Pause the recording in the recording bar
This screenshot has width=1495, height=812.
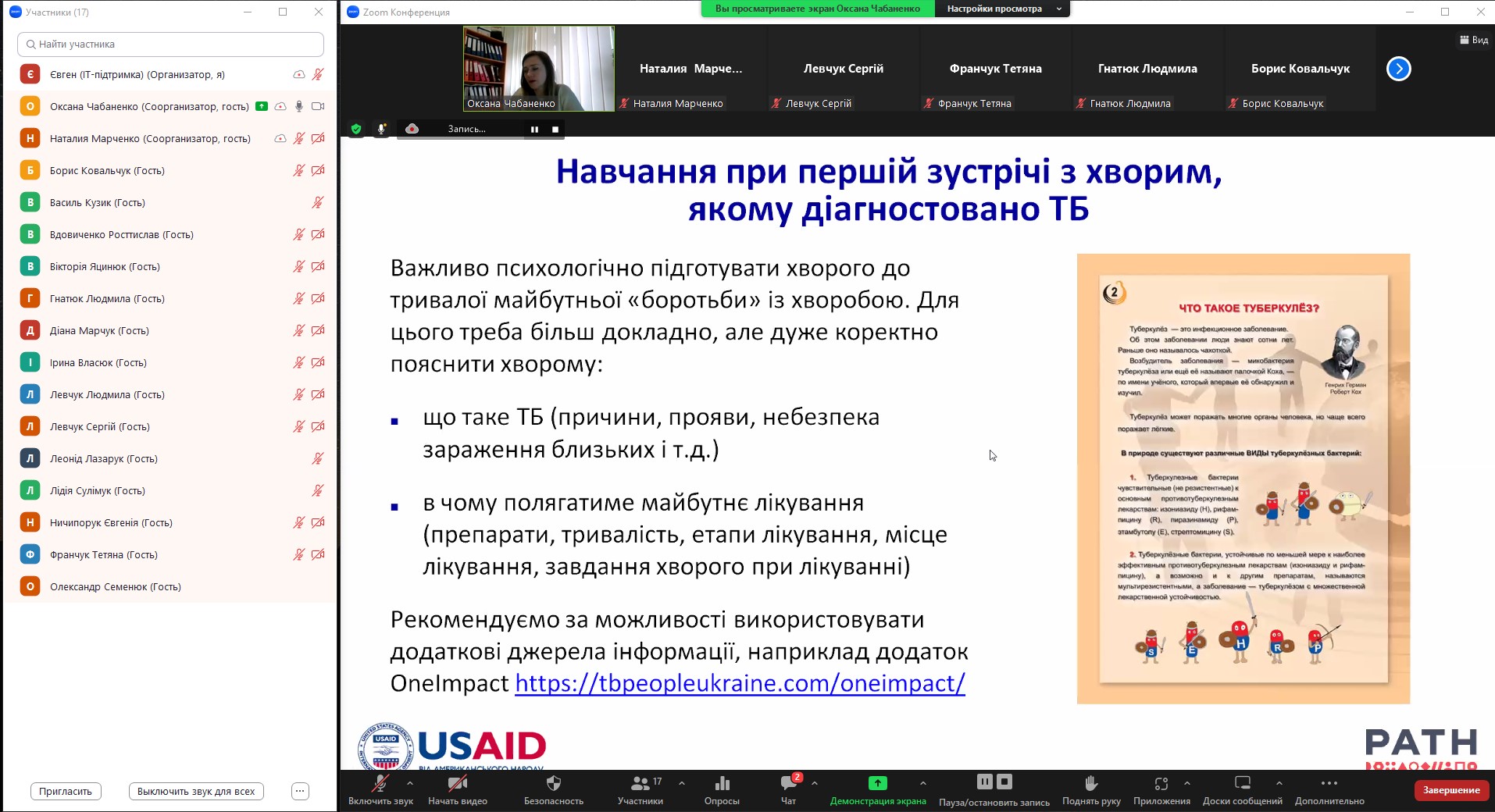coord(534,130)
